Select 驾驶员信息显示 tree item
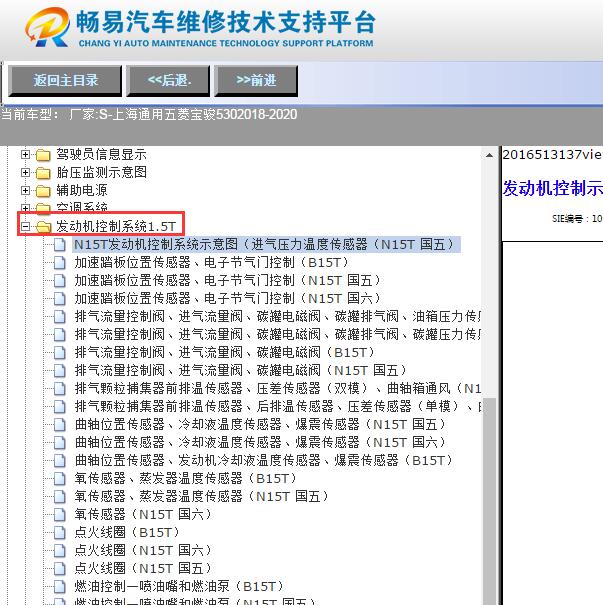The image size is (603, 605). tap(101, 154)
